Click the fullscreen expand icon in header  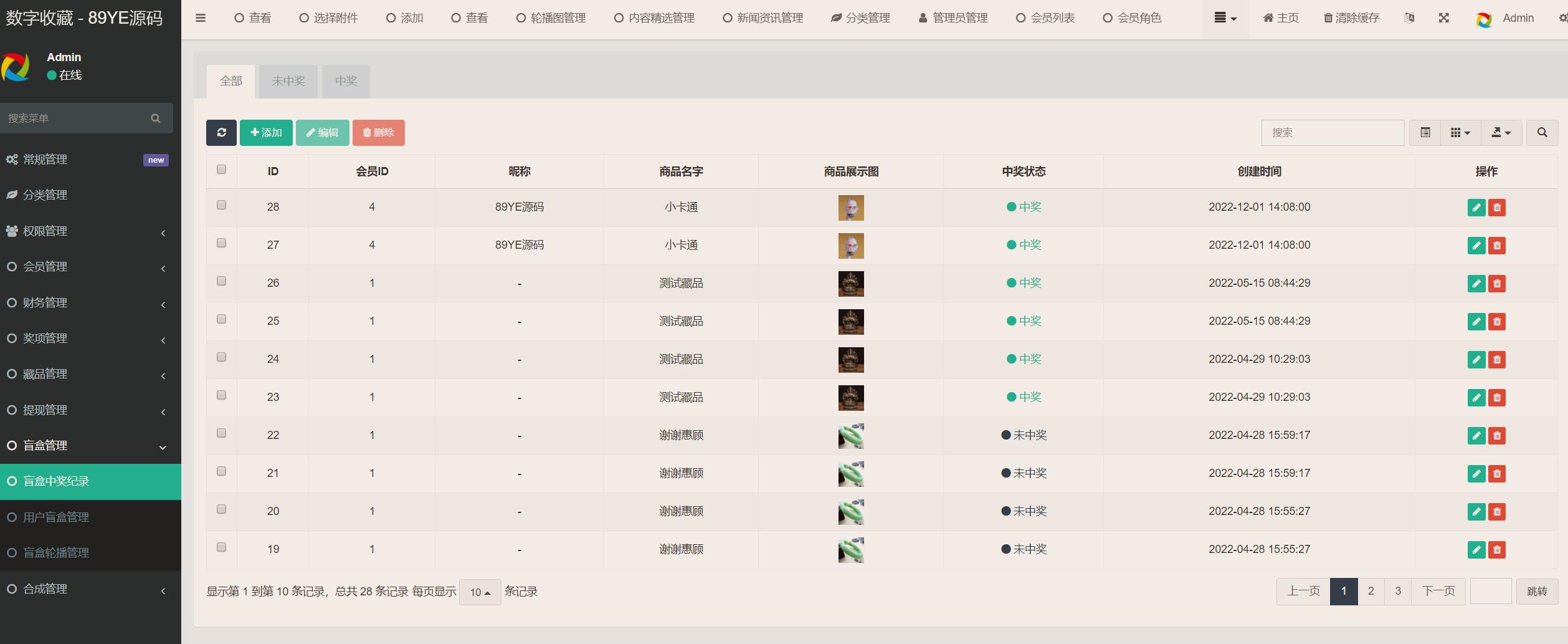click(1443, 18)
